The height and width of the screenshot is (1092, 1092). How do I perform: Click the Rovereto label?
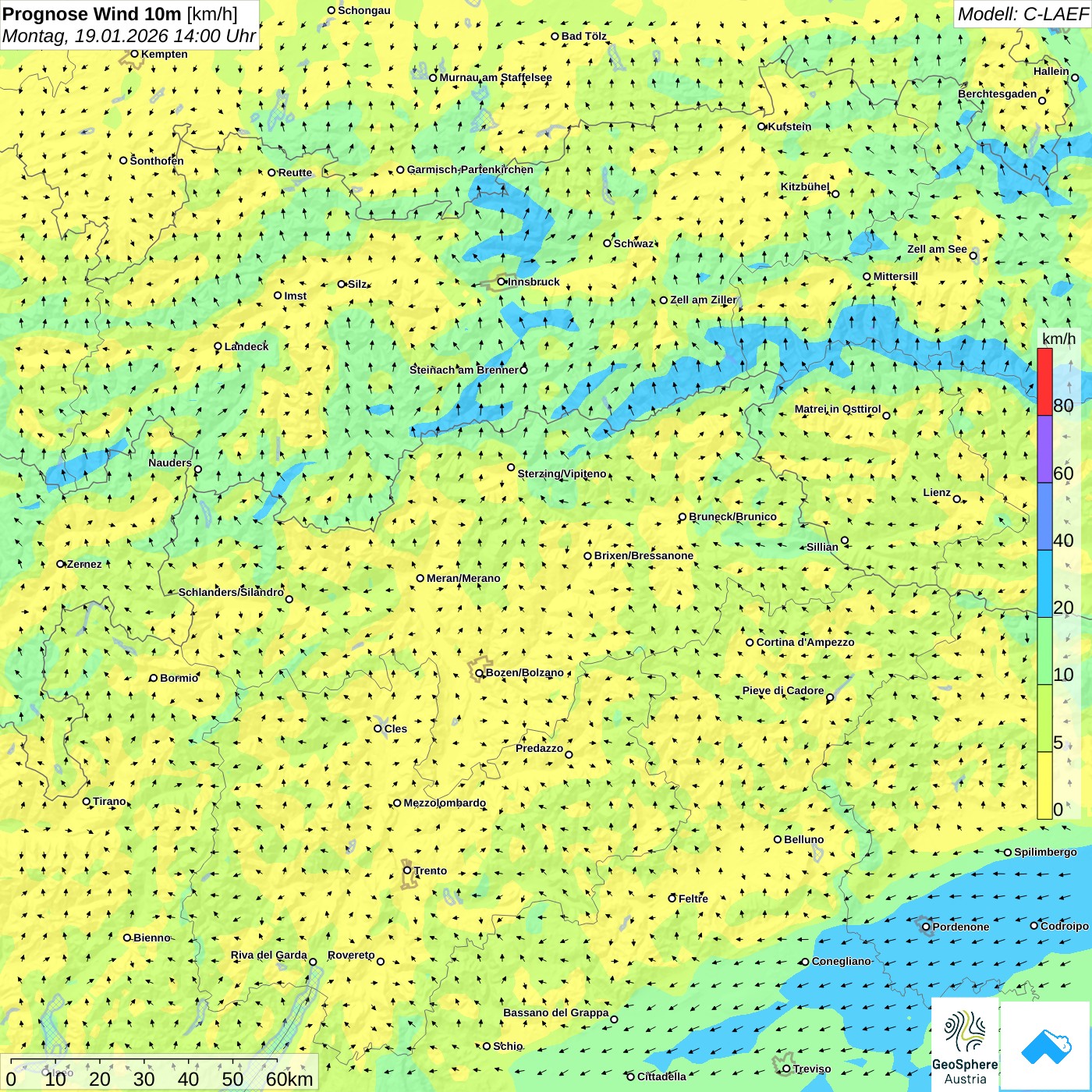(x=351, y=955)
